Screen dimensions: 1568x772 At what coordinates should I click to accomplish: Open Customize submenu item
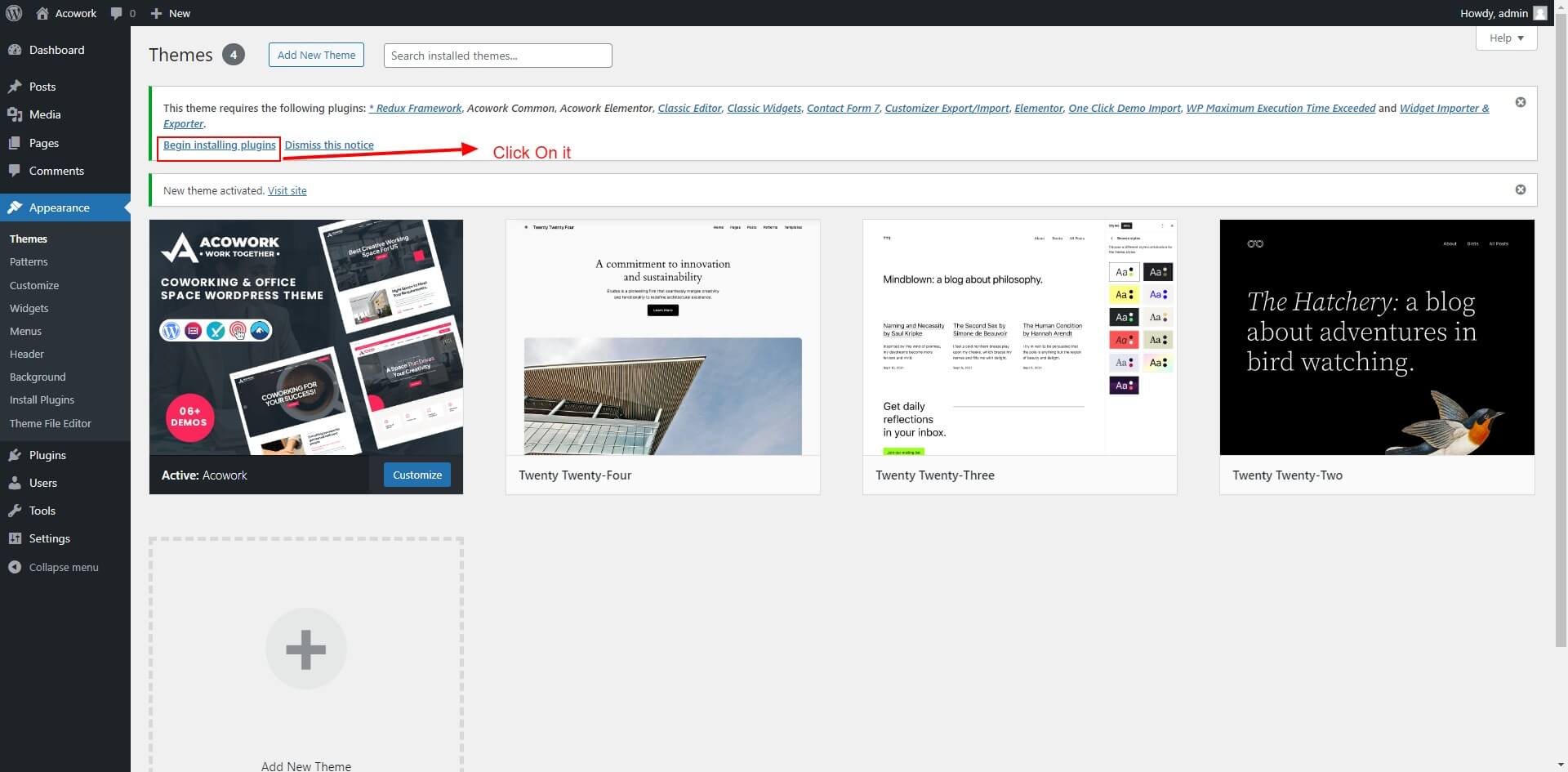(34, 285)
